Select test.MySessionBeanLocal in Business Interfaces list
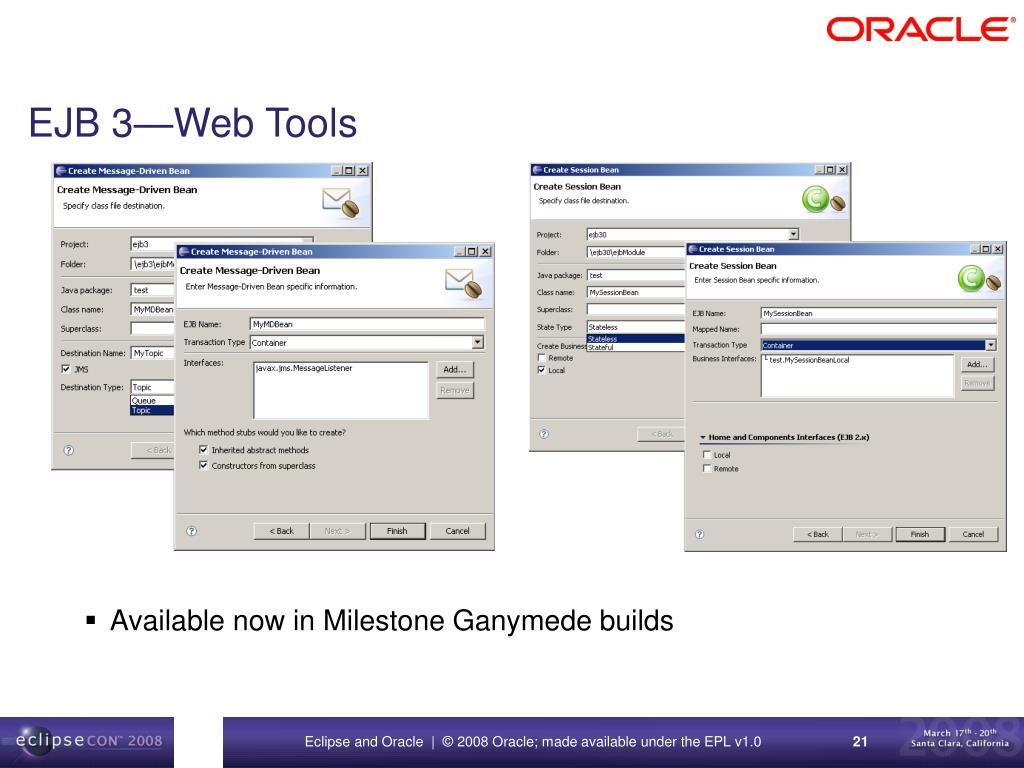The width and height of the screenshot is (1024, 768). pos(809,360)
